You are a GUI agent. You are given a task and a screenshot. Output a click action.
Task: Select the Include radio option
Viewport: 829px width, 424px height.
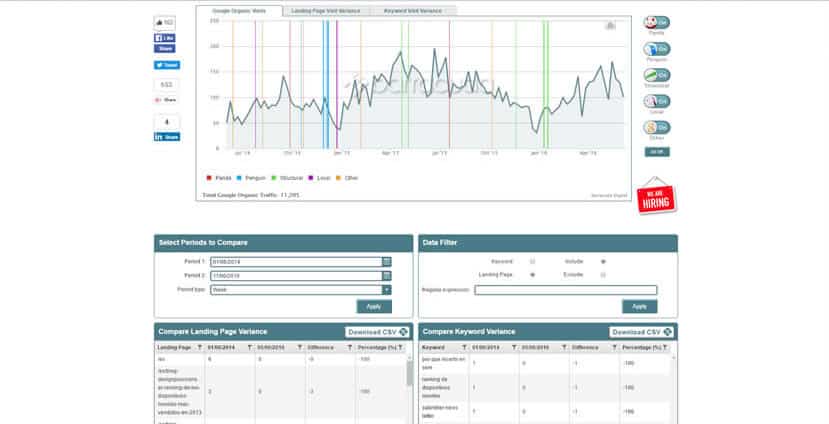click(x=603, y=261)
